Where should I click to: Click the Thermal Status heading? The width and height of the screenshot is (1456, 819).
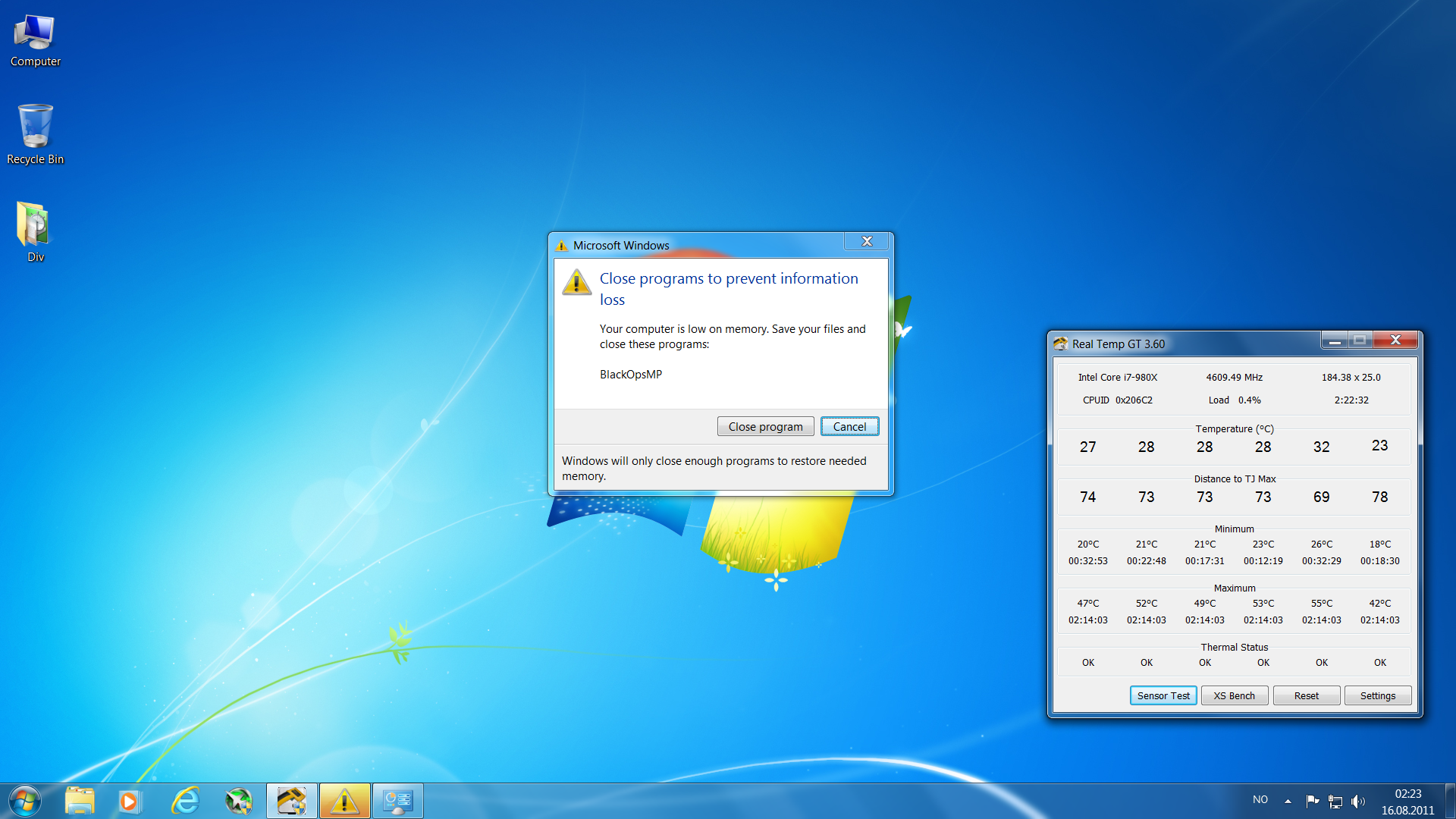coord(1235,648)
